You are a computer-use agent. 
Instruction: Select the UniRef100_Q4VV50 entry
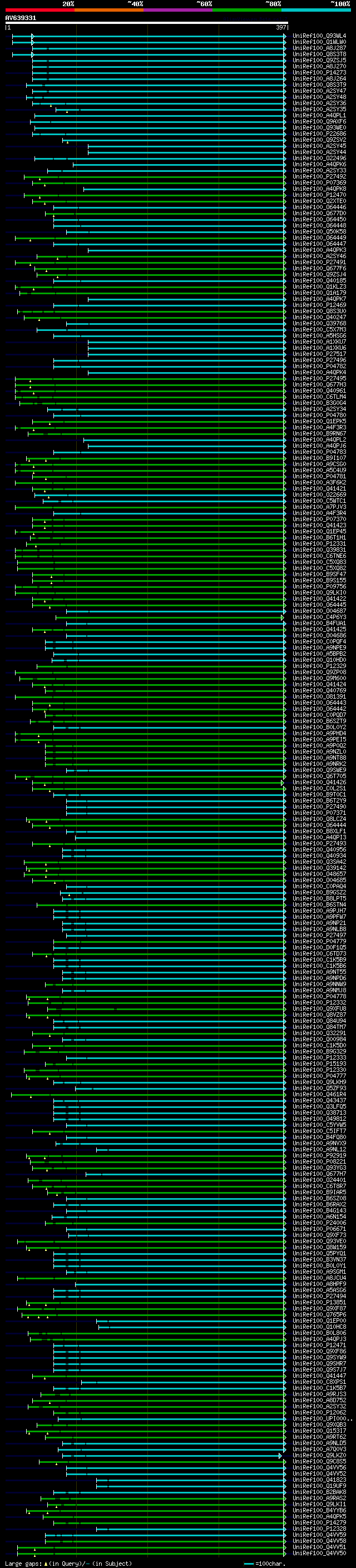(319, 1554)
